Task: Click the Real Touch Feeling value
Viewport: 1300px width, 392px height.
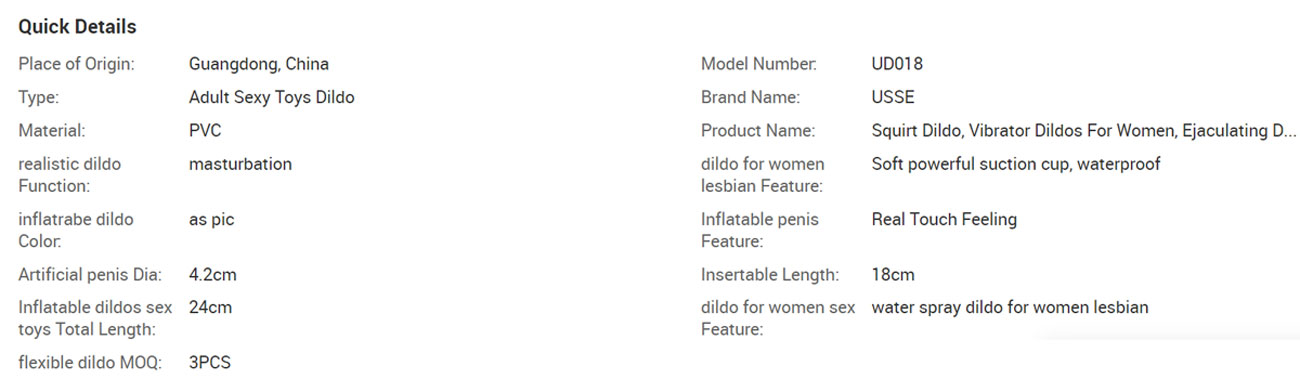Action: coord(944,219)
